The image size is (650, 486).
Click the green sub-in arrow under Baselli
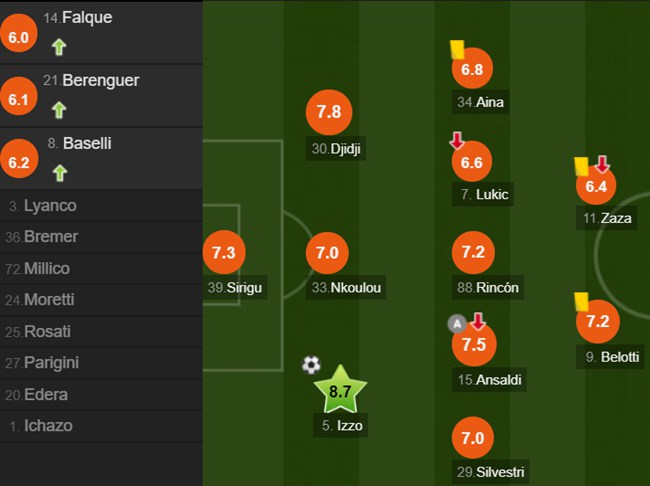coord(59,172)
